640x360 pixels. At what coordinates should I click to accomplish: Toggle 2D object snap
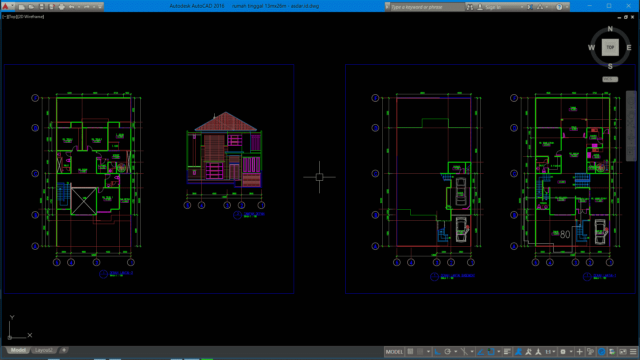[491, 352]
